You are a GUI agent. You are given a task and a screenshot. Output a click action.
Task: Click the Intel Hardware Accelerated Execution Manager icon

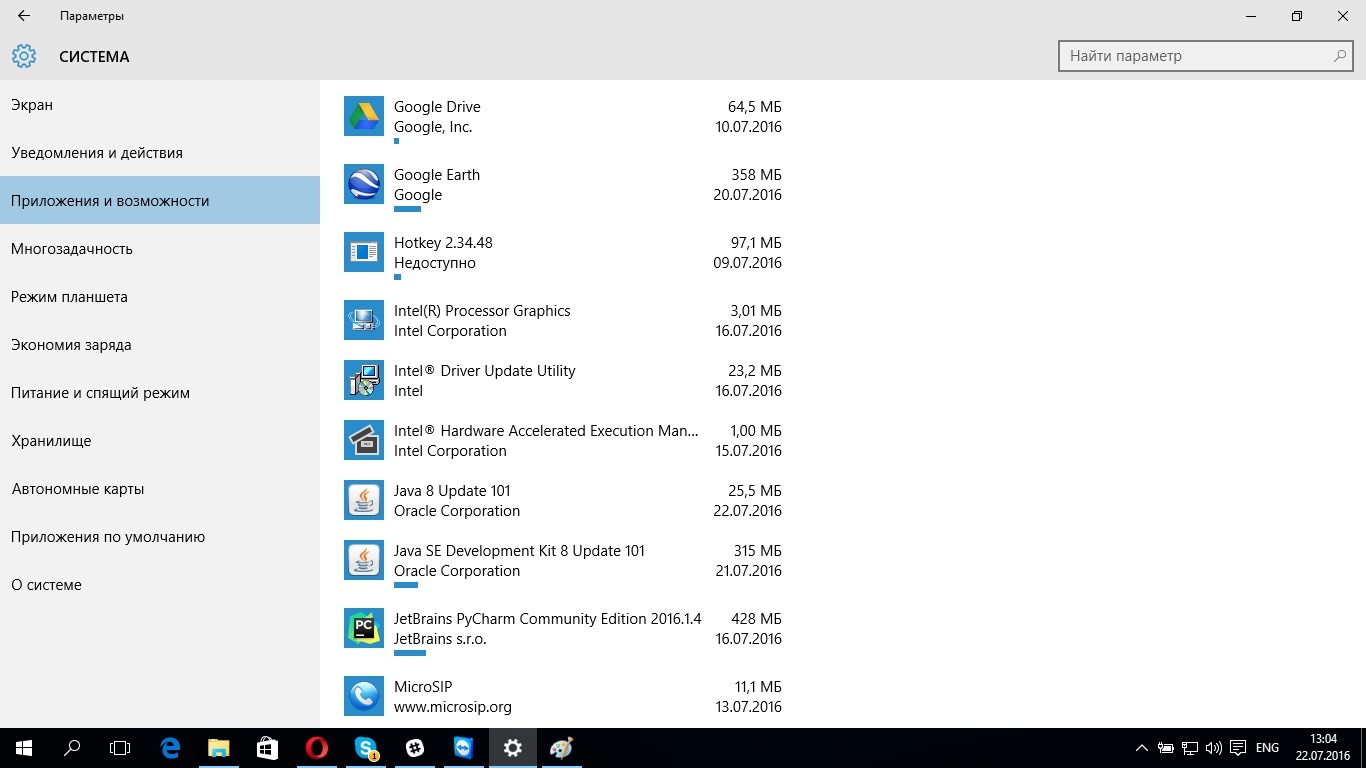364,440
